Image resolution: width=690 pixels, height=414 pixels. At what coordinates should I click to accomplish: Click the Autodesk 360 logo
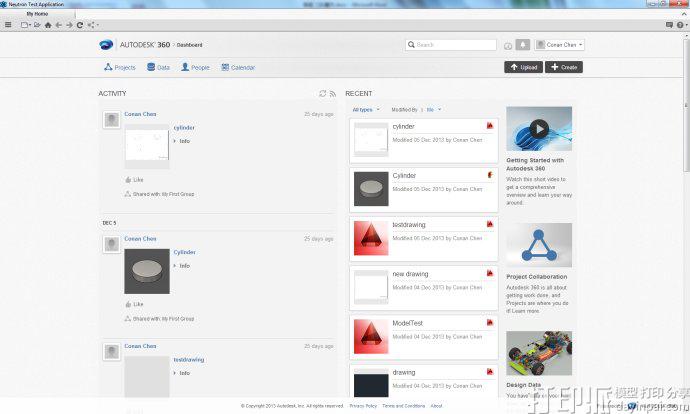point(106,45)
